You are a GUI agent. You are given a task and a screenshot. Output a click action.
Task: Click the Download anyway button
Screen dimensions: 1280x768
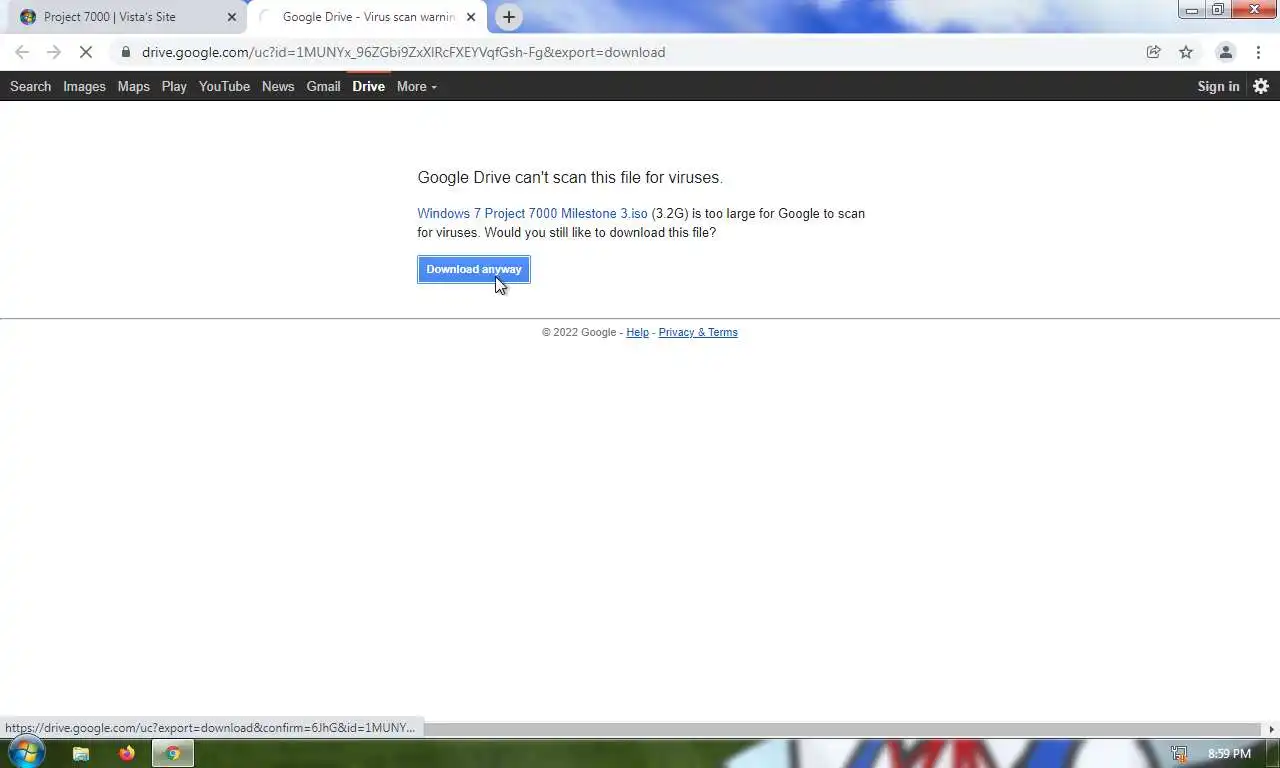click(473, 269)
